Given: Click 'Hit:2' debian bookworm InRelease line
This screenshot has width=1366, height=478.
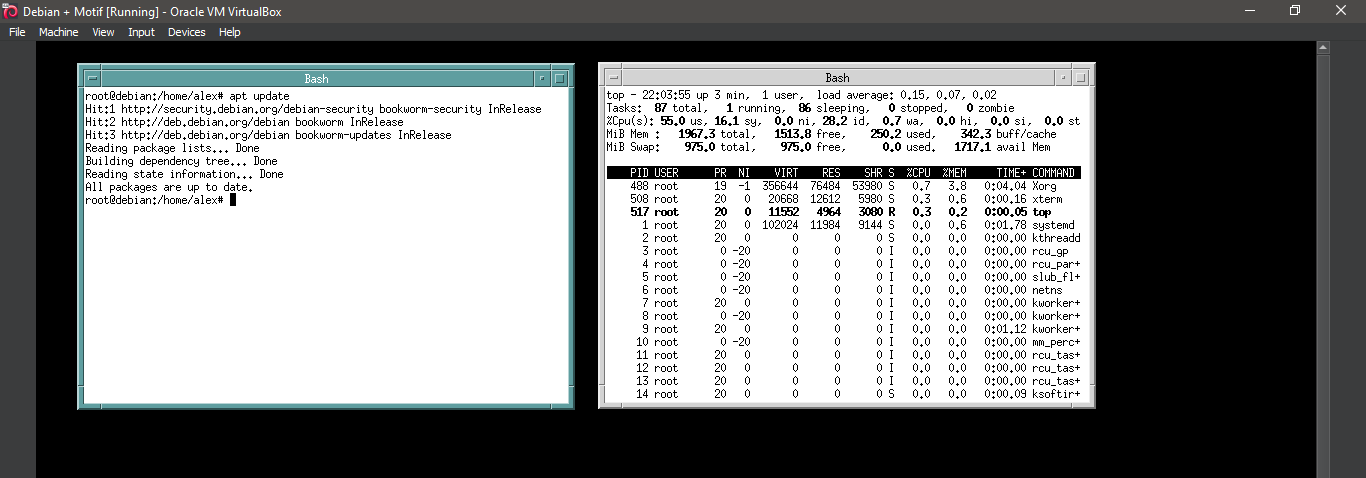Looking at the screenshot, I should [244, 122].
